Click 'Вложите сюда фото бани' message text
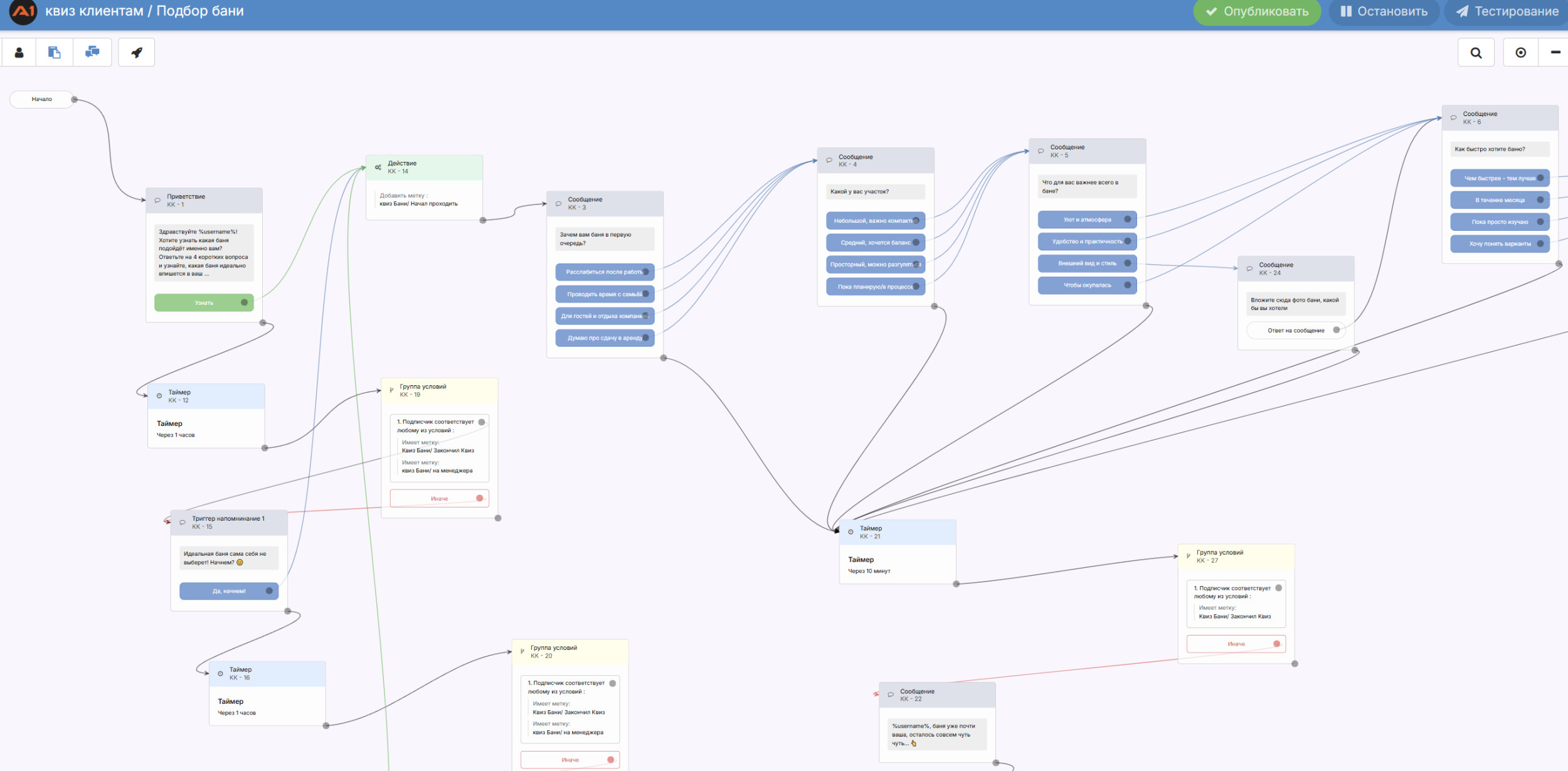Viewport: 1568px width, 771px height. point(1295,304)
